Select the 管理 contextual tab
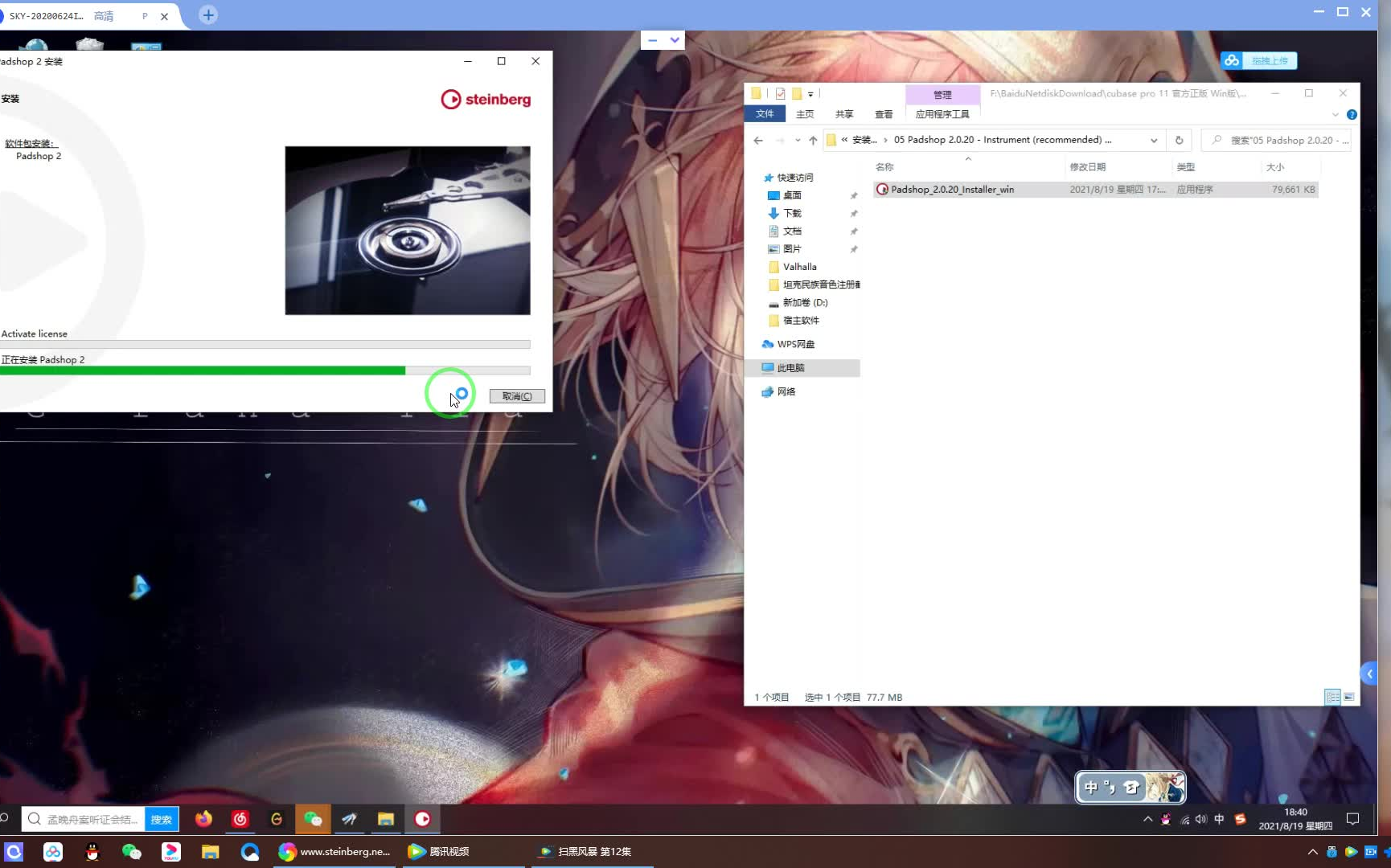 [x=942, y=95]
